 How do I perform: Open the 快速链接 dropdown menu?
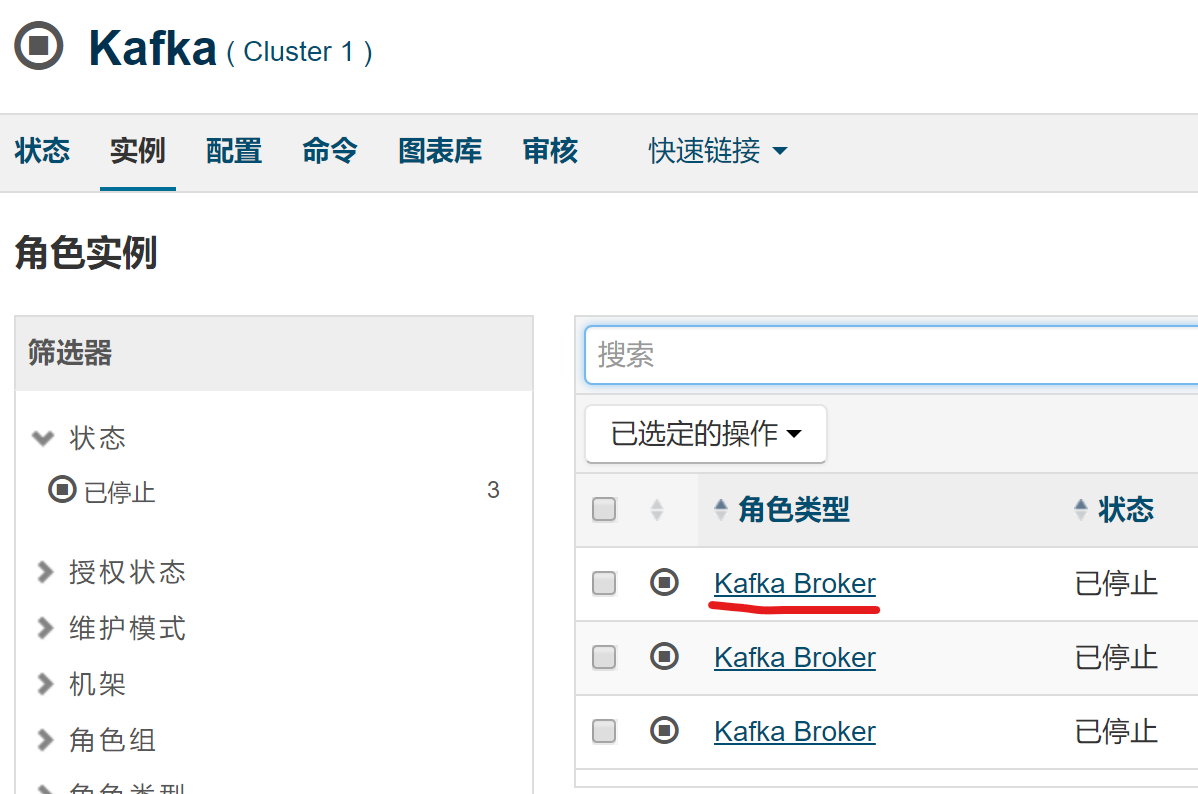717,151
